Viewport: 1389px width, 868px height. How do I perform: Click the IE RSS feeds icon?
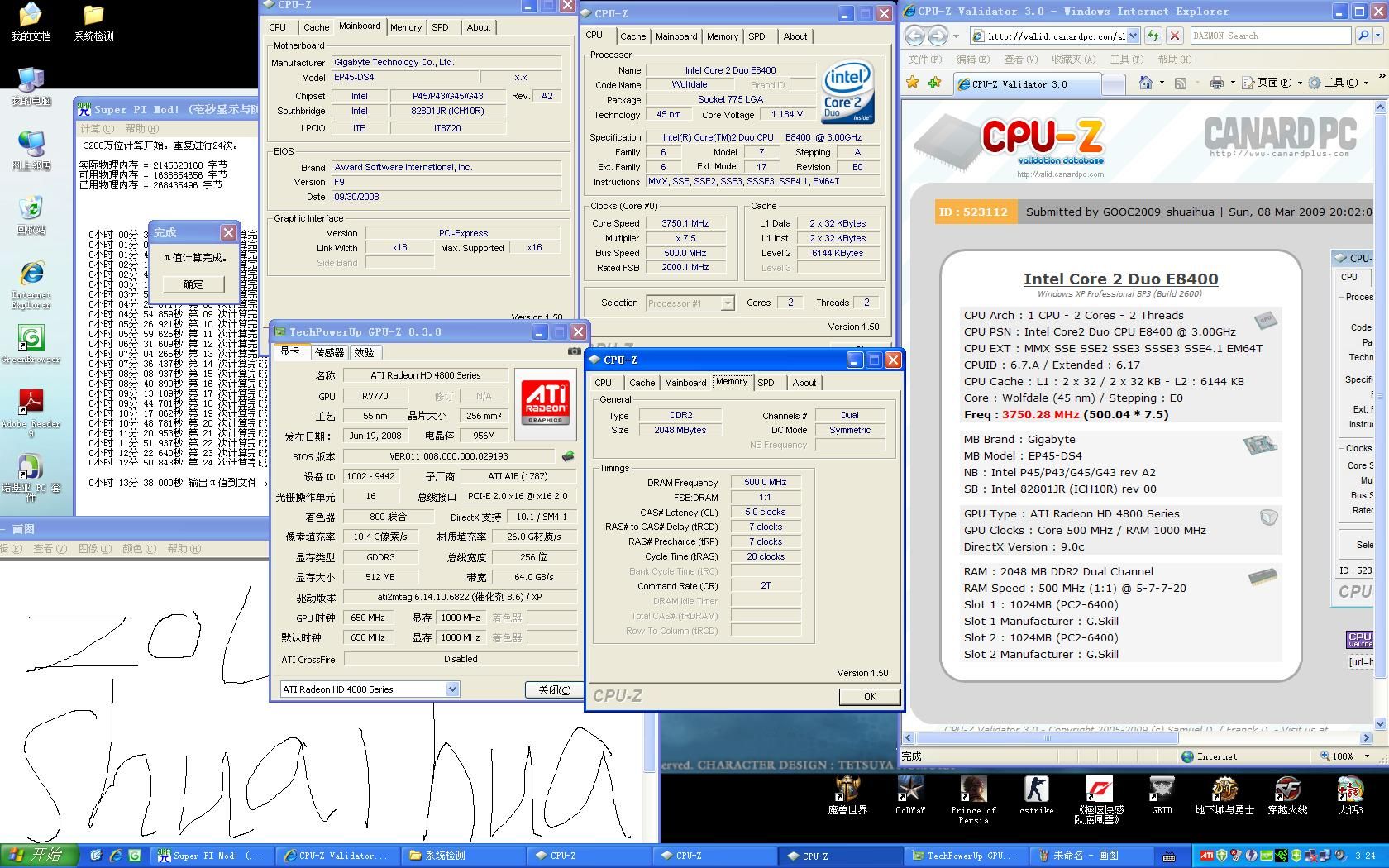tap(1181, 83)
